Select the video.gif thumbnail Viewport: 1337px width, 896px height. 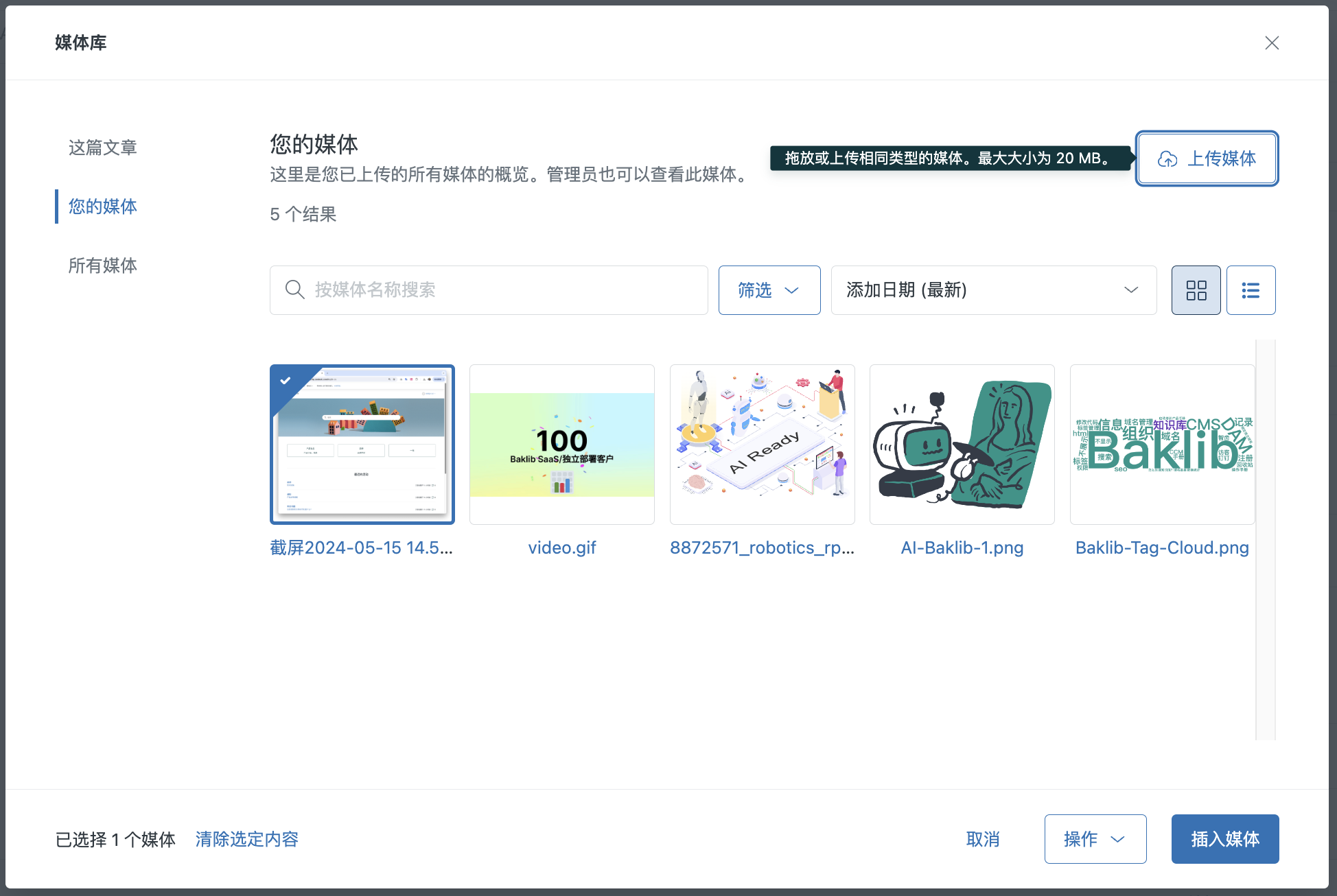[x=562, y=445]
